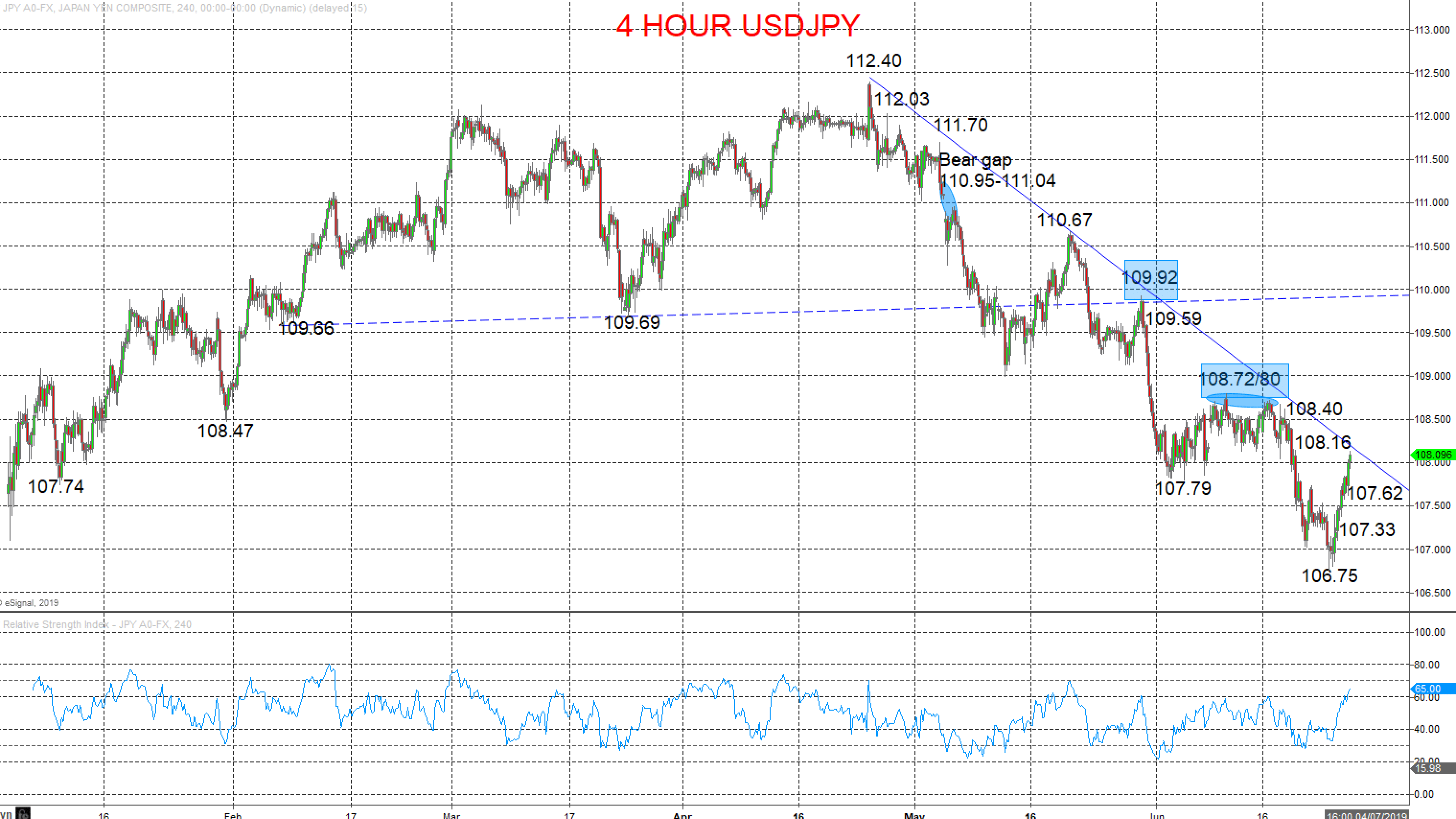Click the 106.500 price axis label
The height and width of the screenshot is (819, 1456).
(x=1432, y=593)
